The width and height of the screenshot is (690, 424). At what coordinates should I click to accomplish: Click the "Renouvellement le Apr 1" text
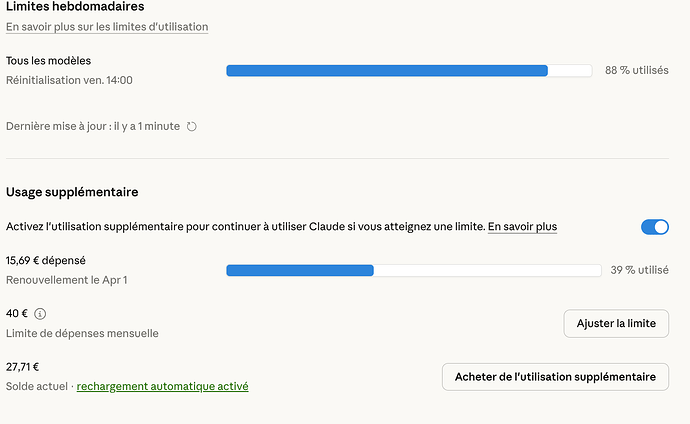pos(66,280)
